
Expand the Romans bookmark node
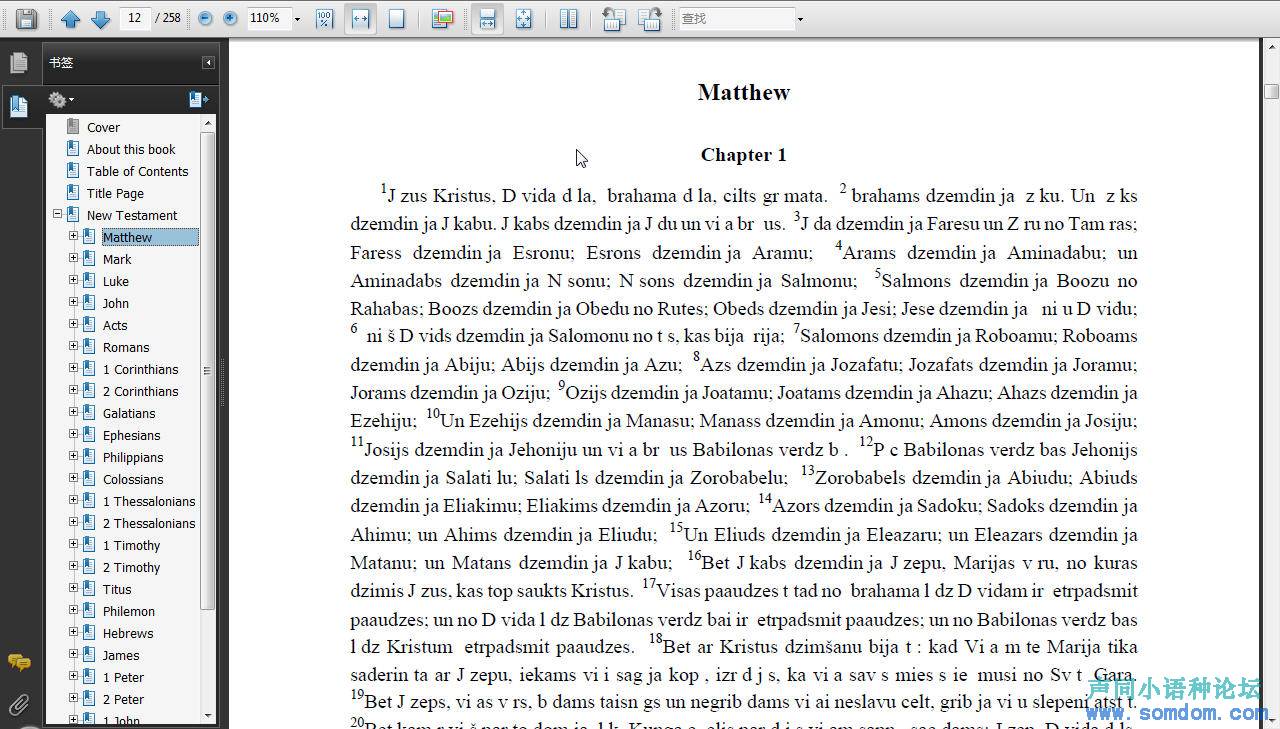tap(73, 346)
